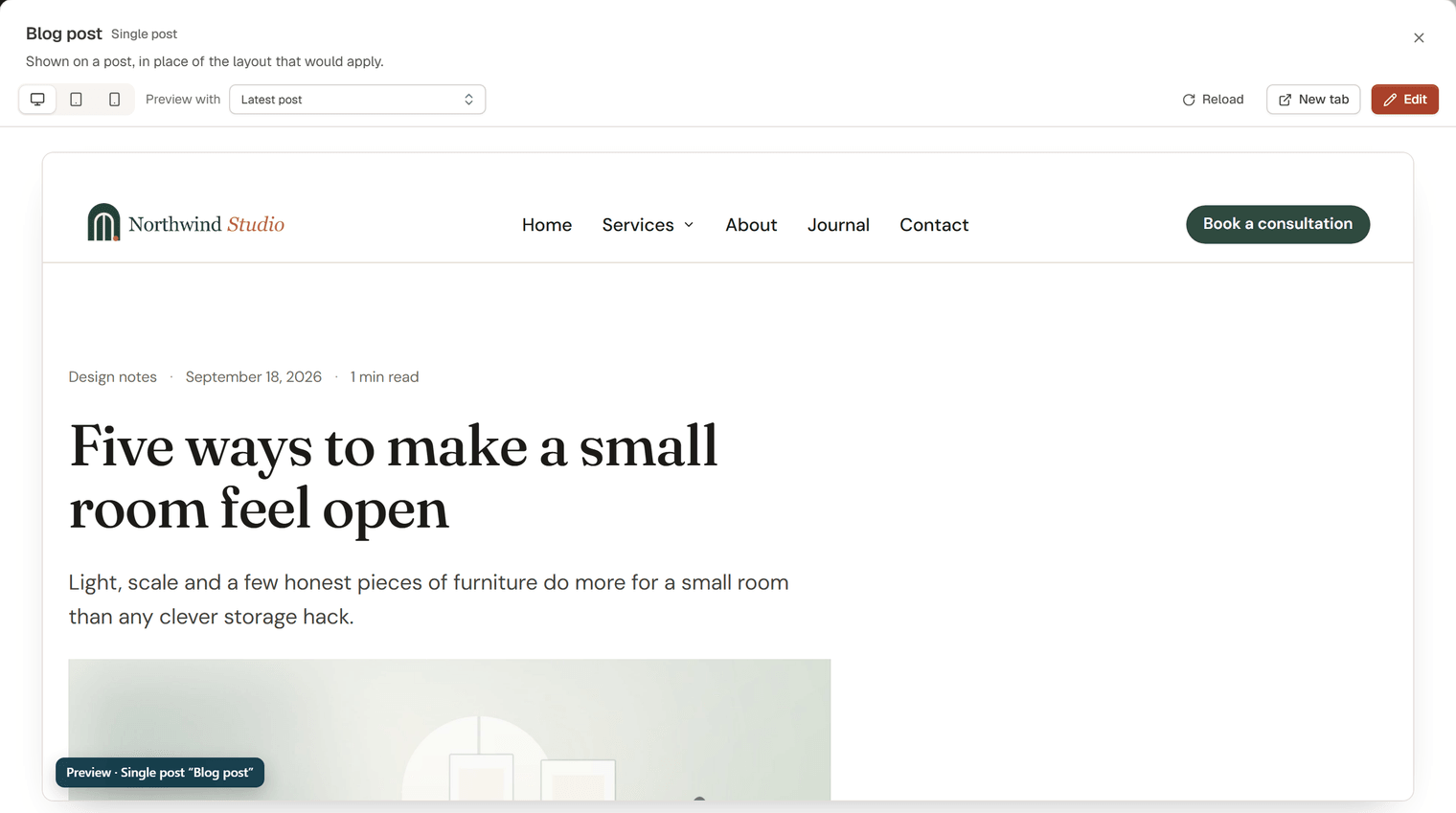Click the date 'September 18, 2026'
The width and height of the screenshot is (1456, 813).
pos(254,377)
